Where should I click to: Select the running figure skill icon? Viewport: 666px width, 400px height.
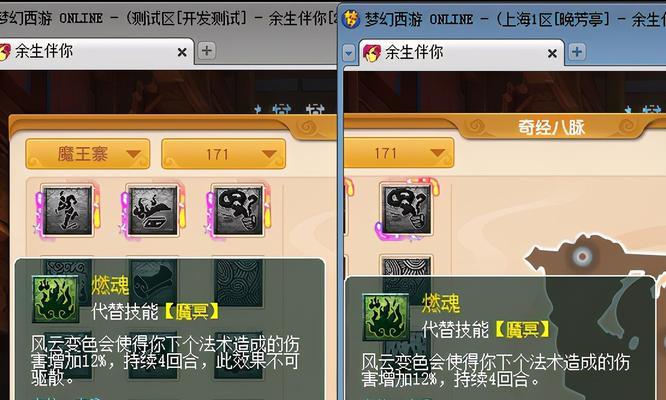68,211
